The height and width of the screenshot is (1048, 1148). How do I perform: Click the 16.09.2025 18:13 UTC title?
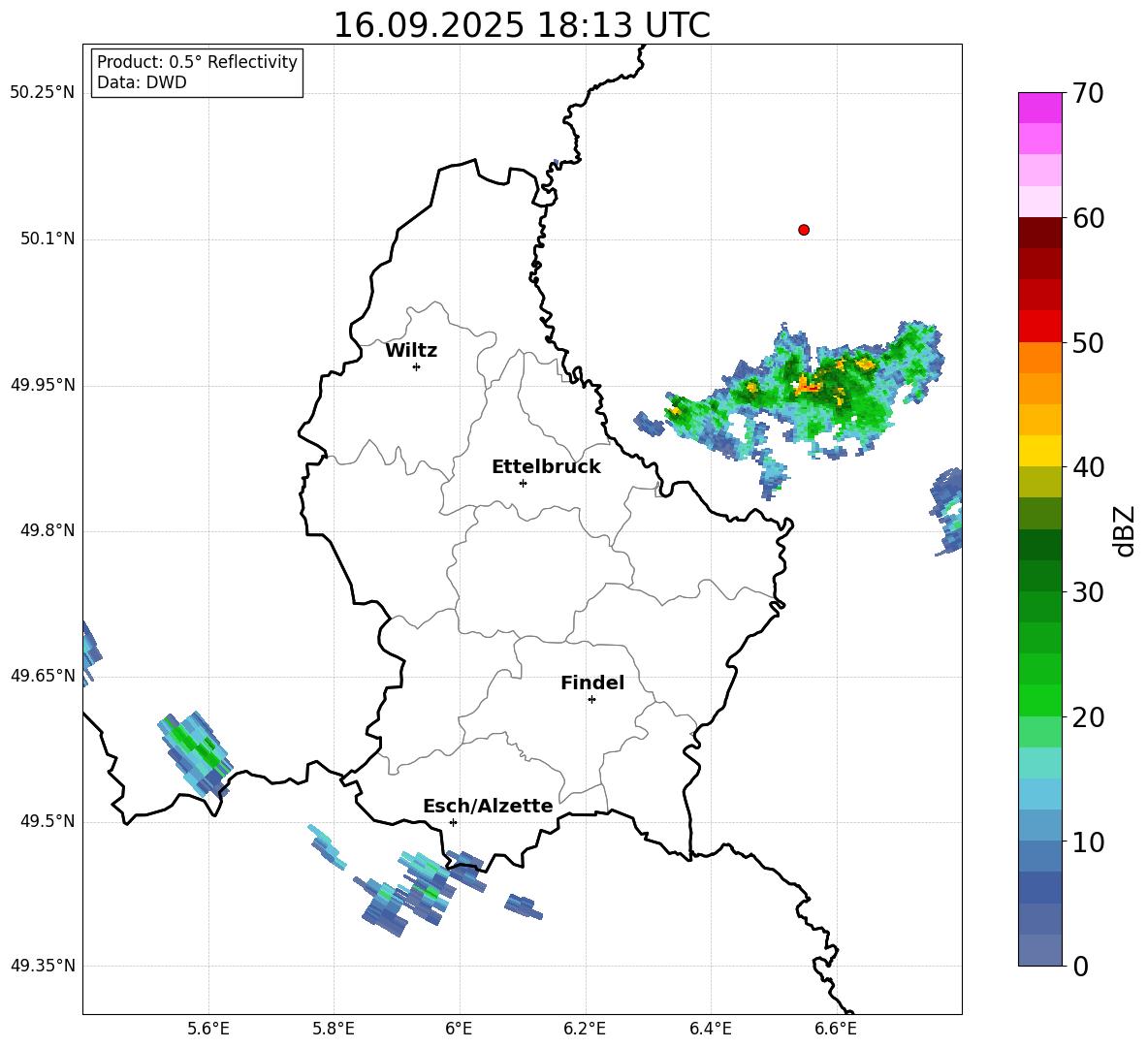point(522,25)
